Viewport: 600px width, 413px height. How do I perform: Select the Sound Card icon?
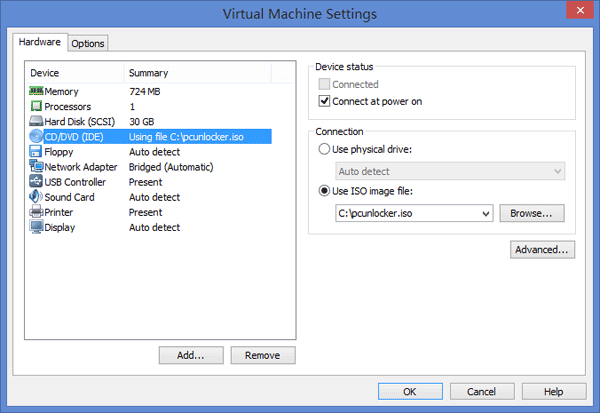(36, 197)
